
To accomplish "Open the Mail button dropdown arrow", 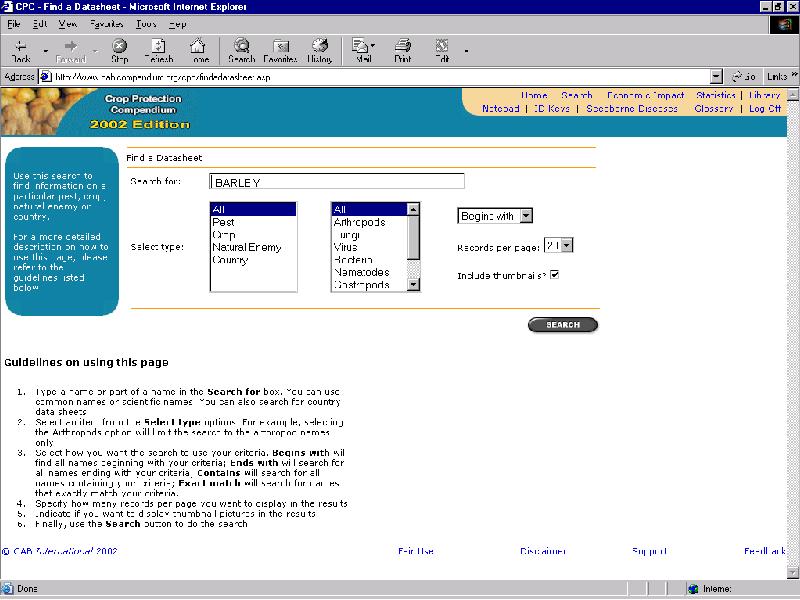I will coord(373,45).
